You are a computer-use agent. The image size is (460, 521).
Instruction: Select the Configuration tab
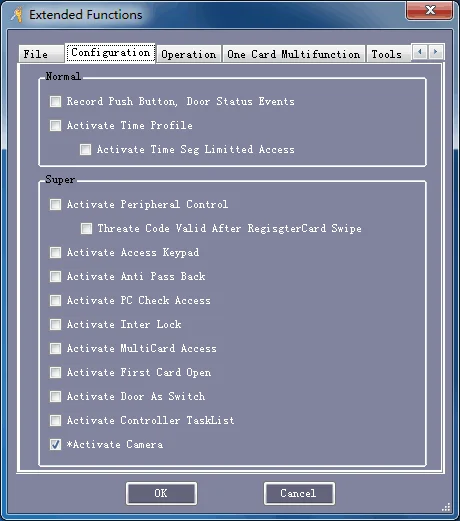[x=110, y=52]
